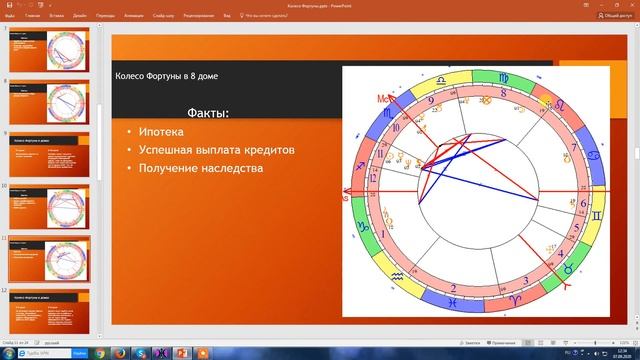Screen dimensions: 640x360
Task: Switch to the Рецензирование ribbon tab
Action: click(x=199, y=16)
